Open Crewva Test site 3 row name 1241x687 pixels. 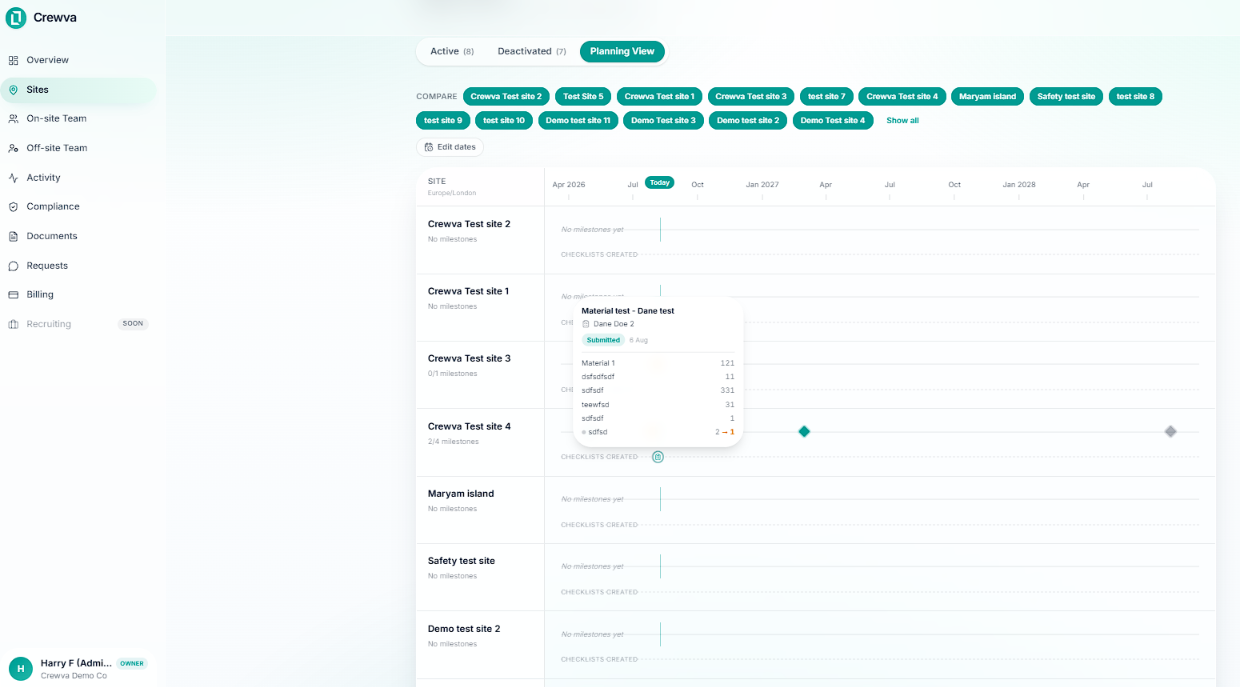(469, 358)
